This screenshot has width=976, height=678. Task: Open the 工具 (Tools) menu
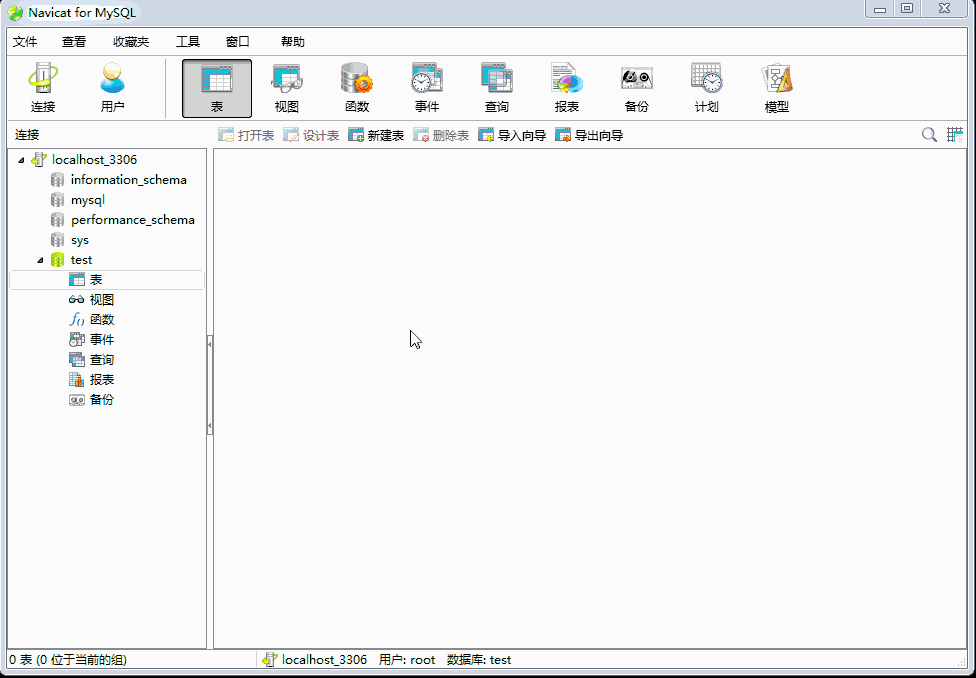(188, 42)
